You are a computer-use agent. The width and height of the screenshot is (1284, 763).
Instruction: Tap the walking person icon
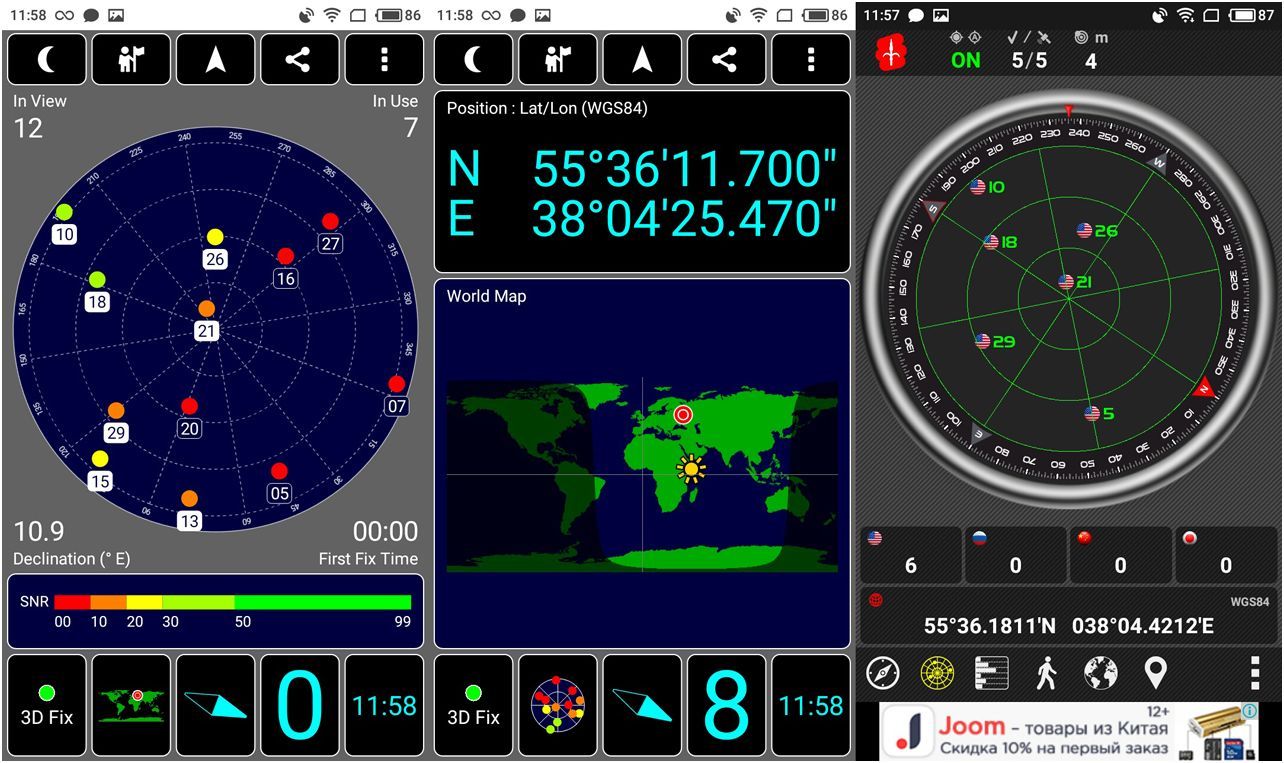(x=1046, y=674)
